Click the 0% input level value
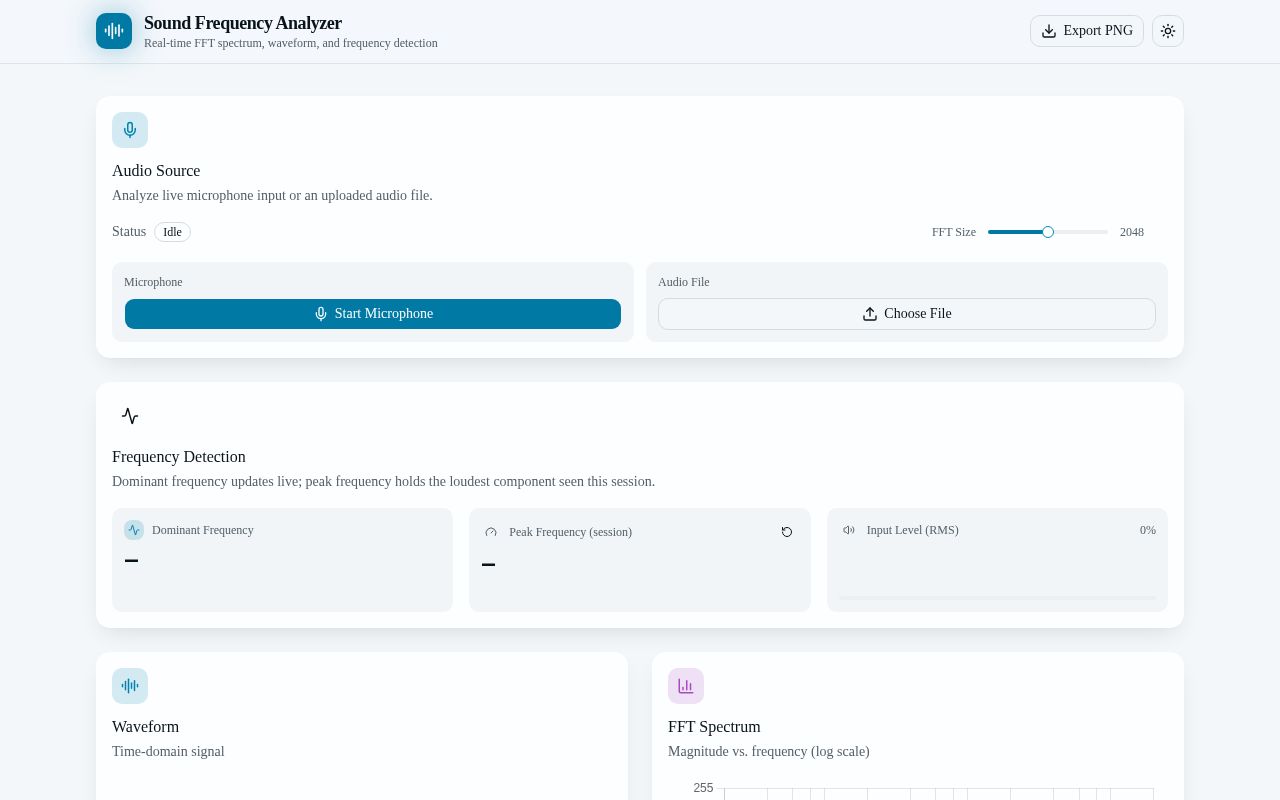Screen dimensions: 1280x800 pyautogui.click(x=1148, y=530)
